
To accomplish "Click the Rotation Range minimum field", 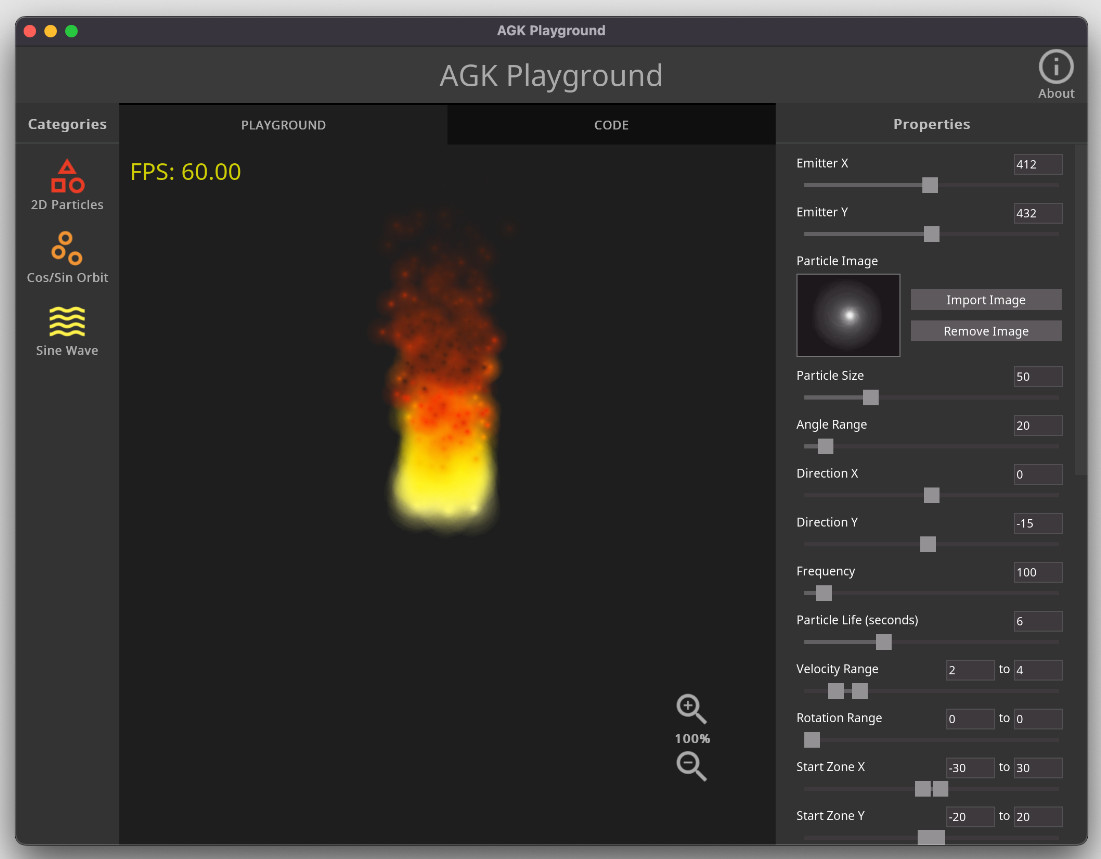I will [970, 719].
